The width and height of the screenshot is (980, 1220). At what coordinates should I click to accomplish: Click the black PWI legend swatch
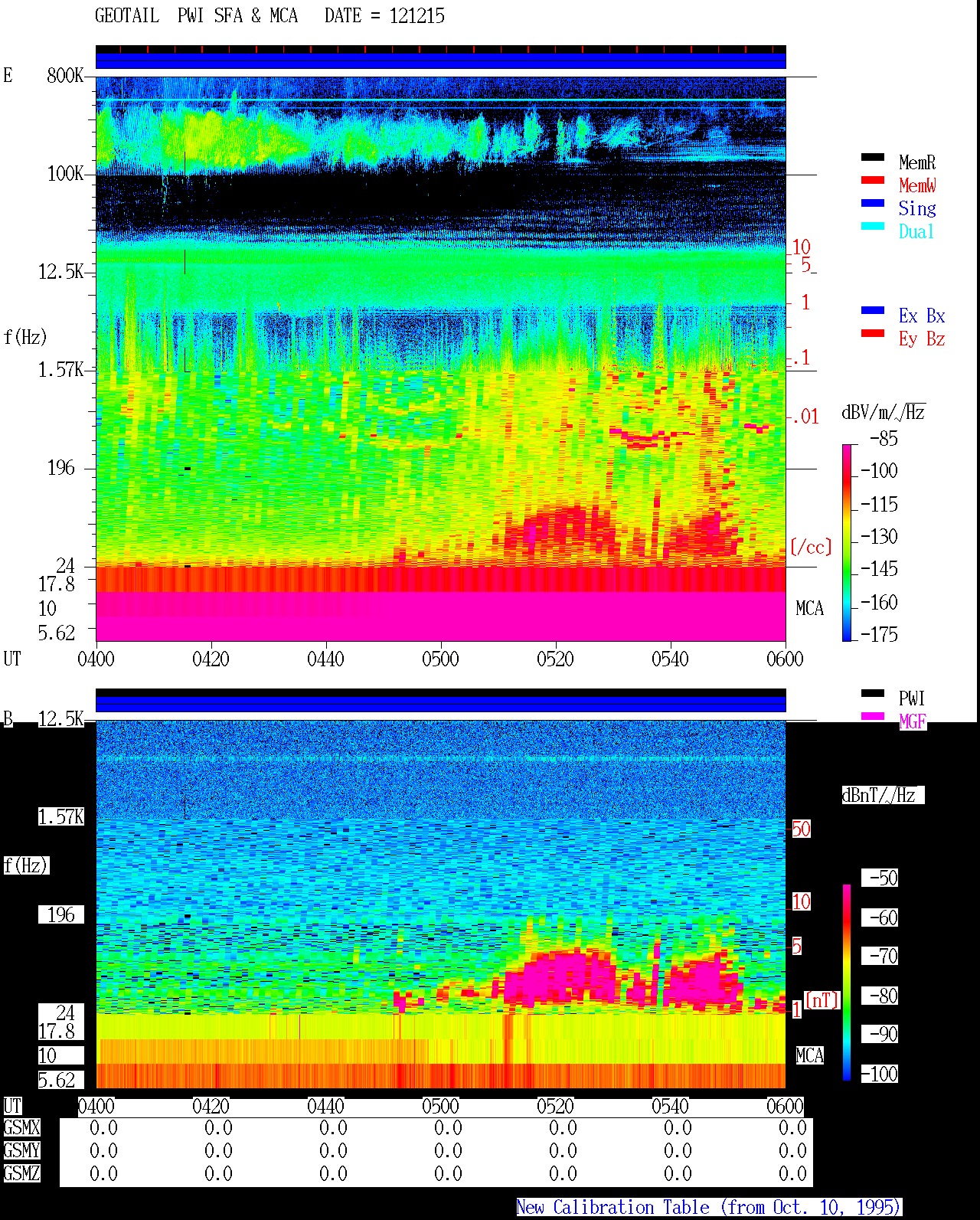click(873, 694)
